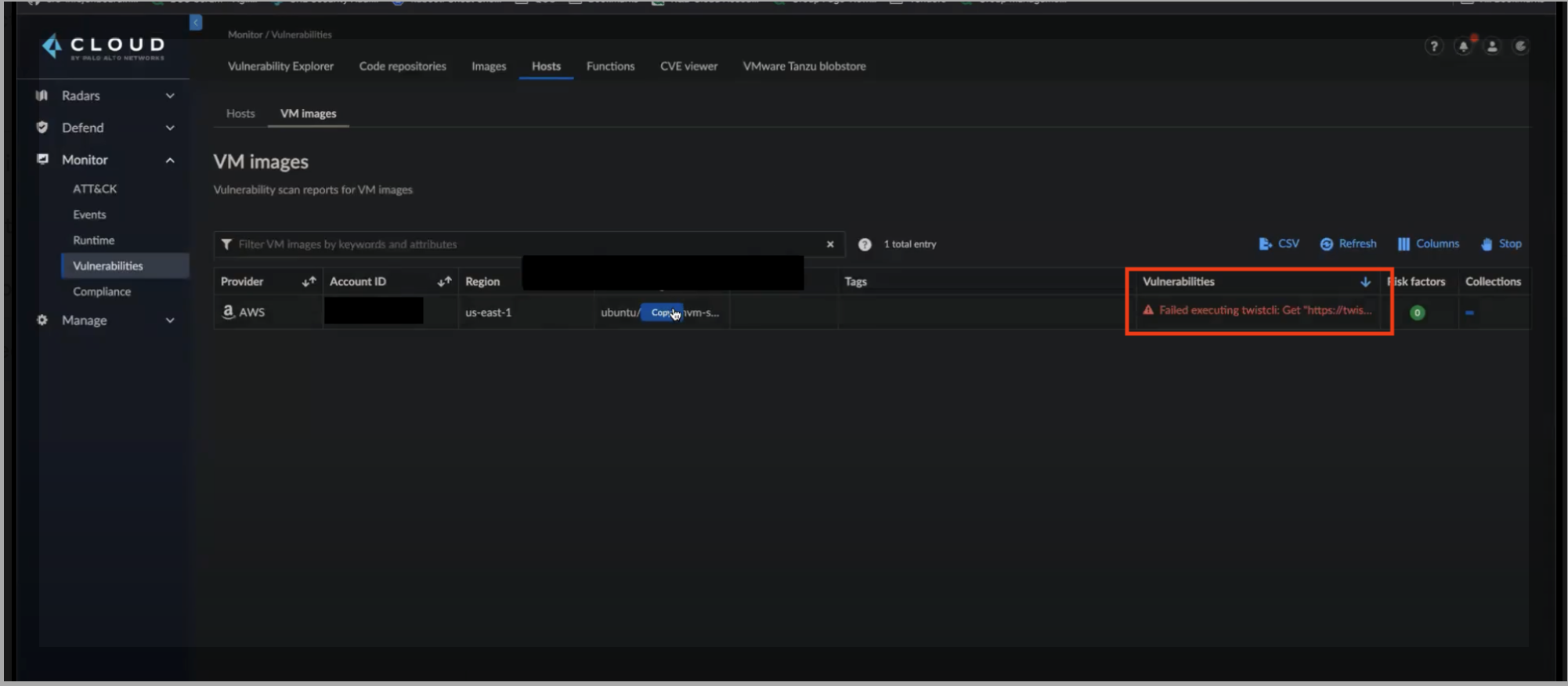This screenshot has height=686, width=1568.
Task: Expand the Radars section chevron
Action: 170,96
